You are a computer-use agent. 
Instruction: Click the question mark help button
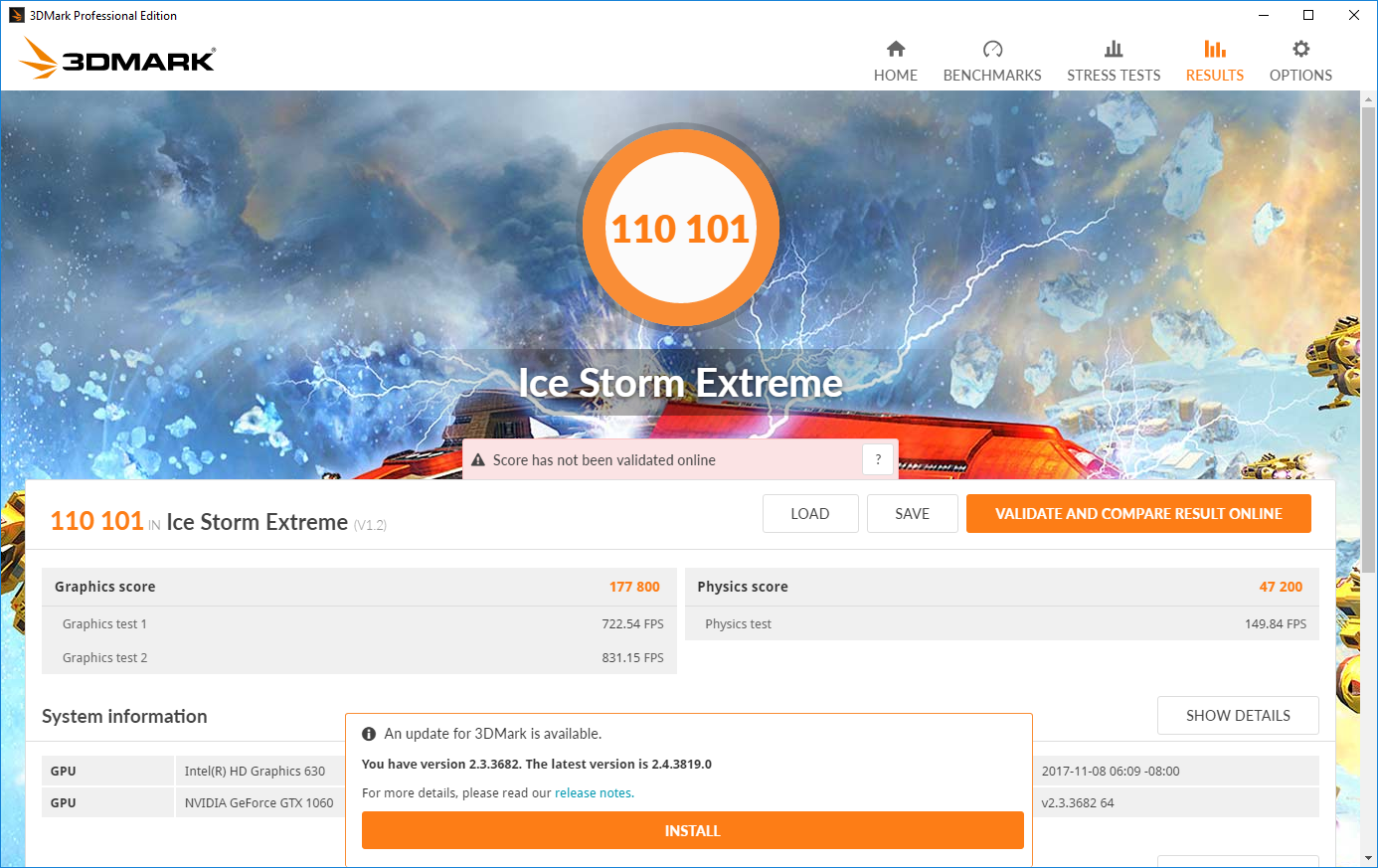pos(878,459)
